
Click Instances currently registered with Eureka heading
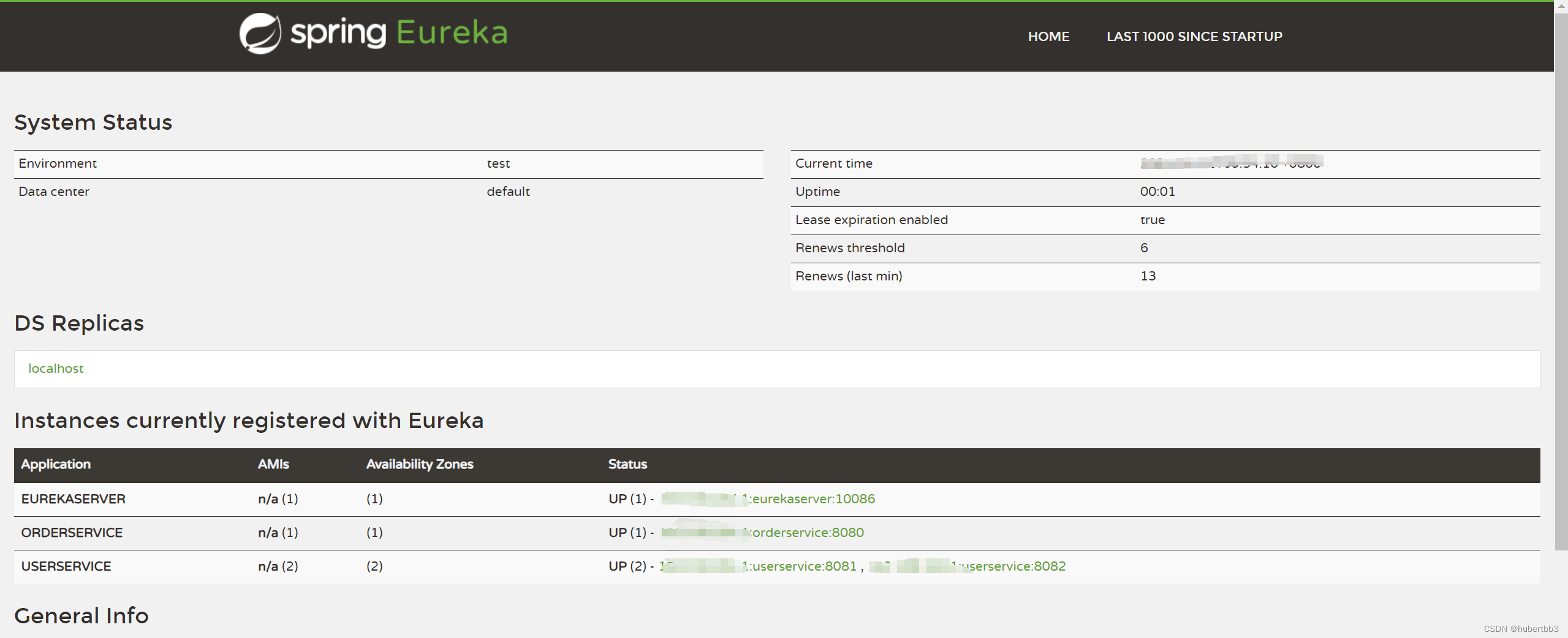pos(249,421)
